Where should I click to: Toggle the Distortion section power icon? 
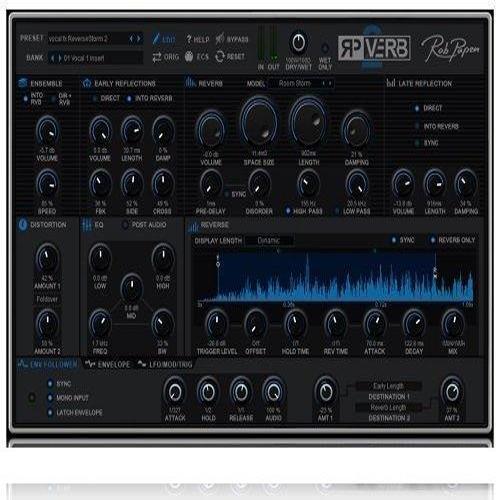point(23,225)
